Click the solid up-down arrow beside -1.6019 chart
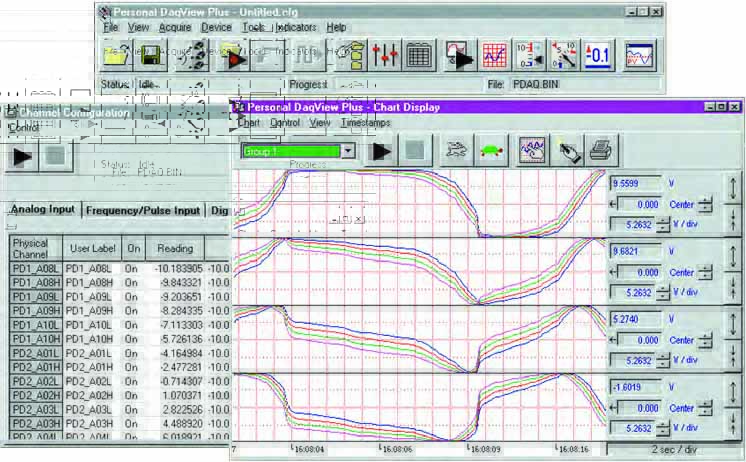746x462 pixels. (733, 391)
